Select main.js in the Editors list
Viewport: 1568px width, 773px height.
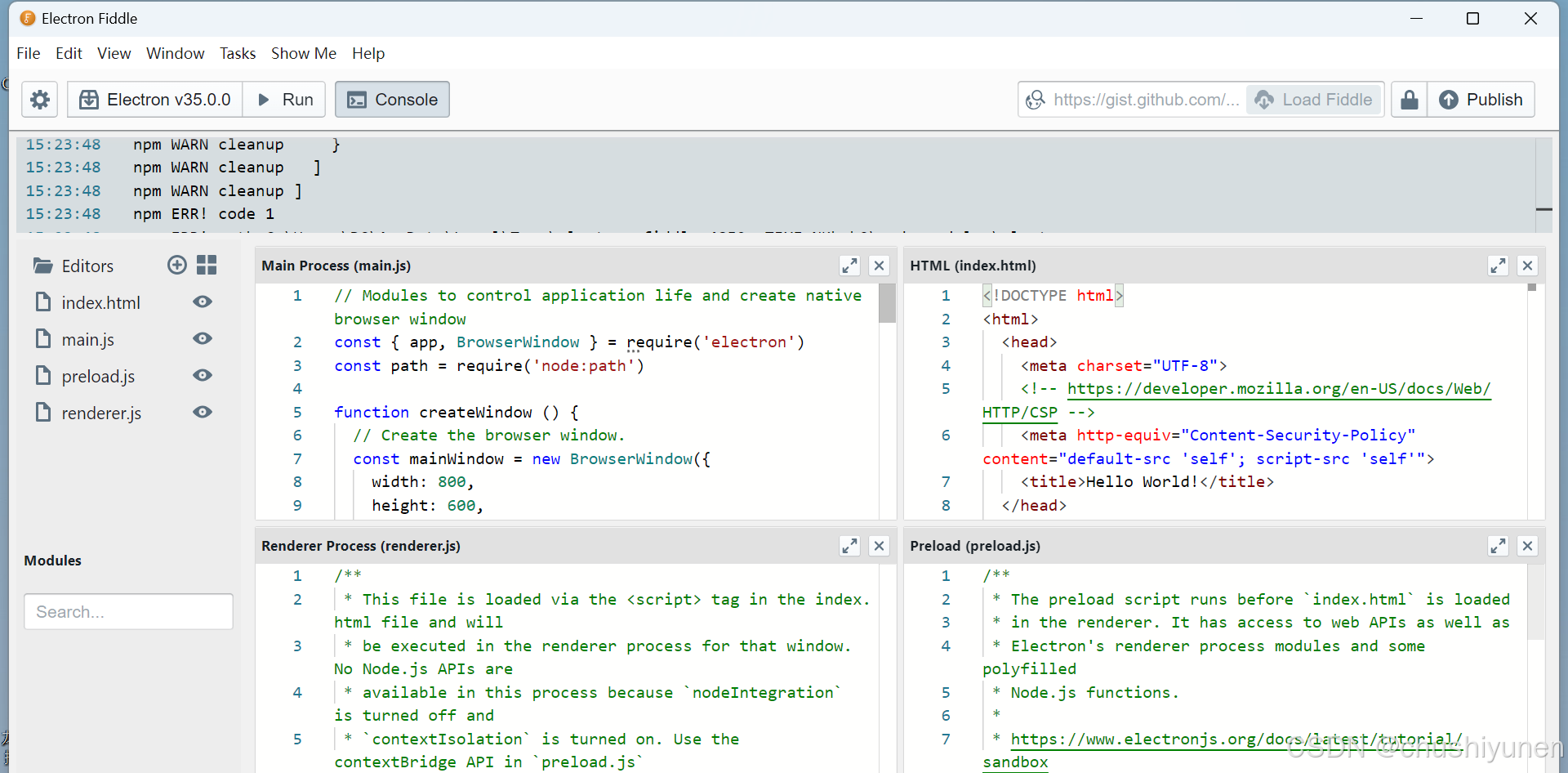87,339
